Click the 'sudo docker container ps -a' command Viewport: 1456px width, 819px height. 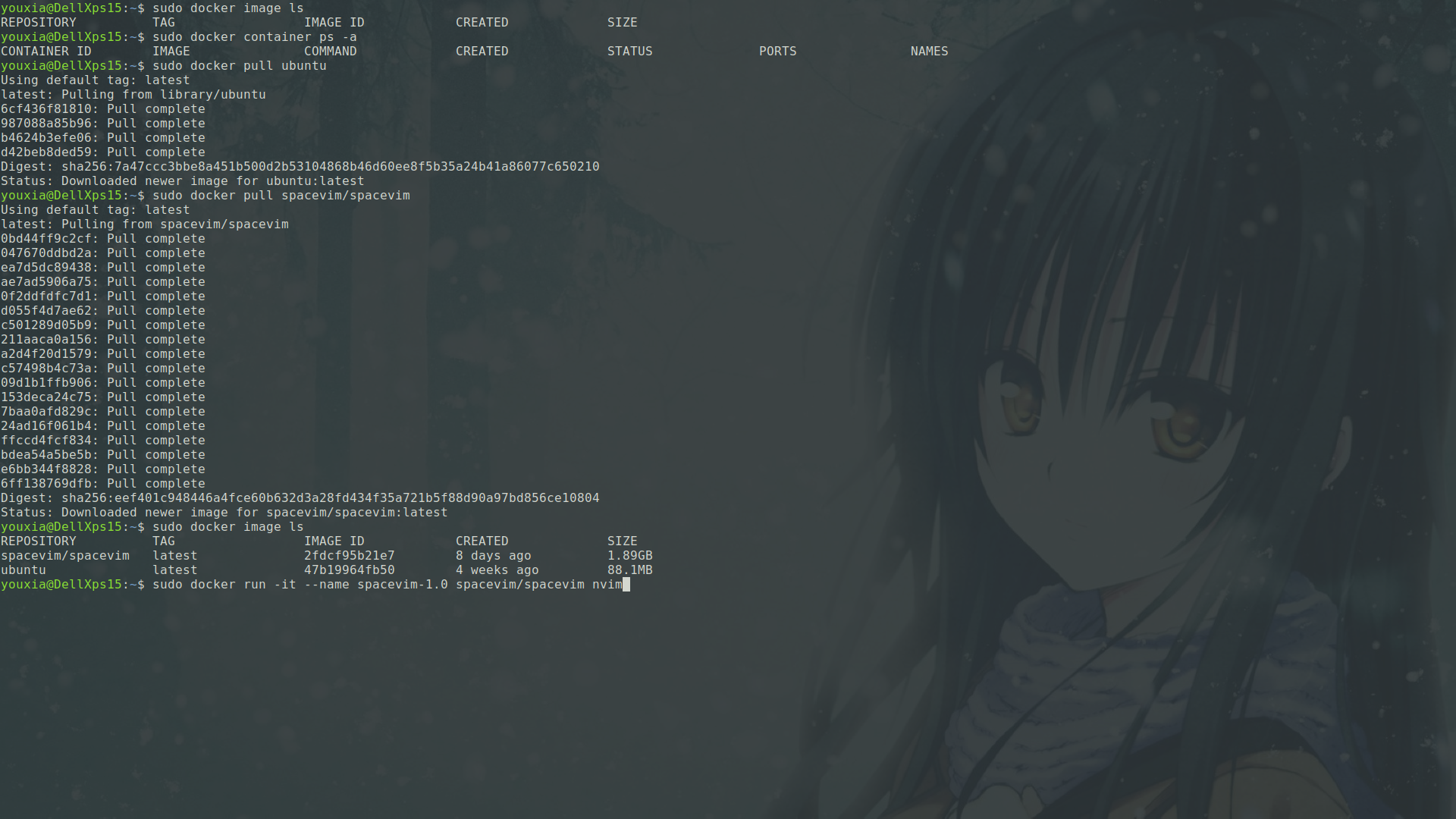click(255, 37)
